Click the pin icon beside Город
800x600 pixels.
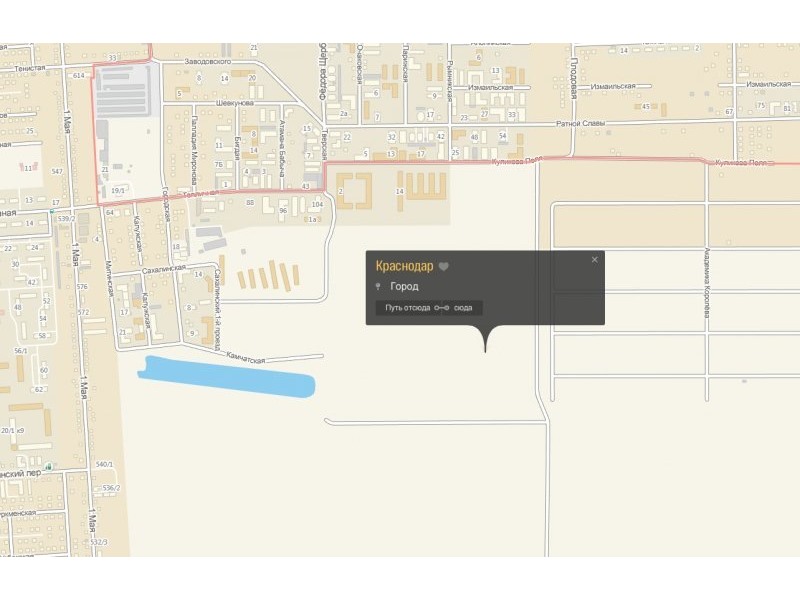coord(378,287)
